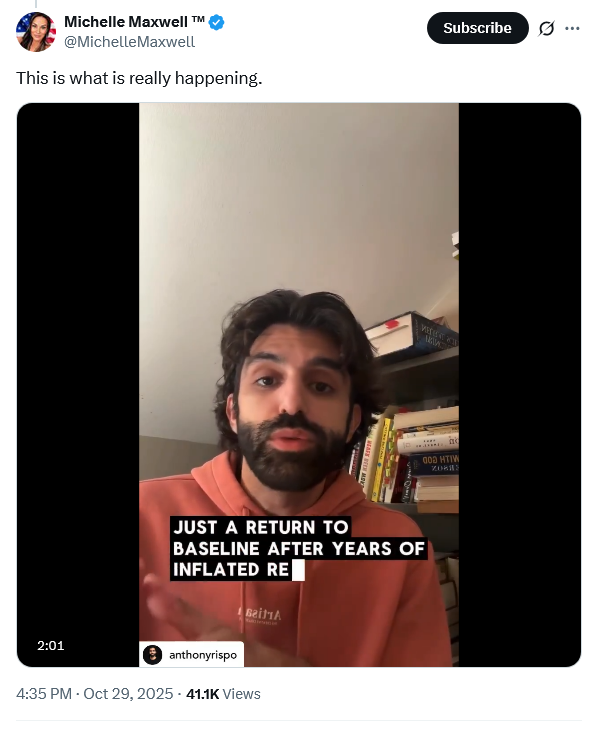Click the anthonyrispo username watermark text
This screenshot has height=729, width=598.
click(x=203, y=655)
